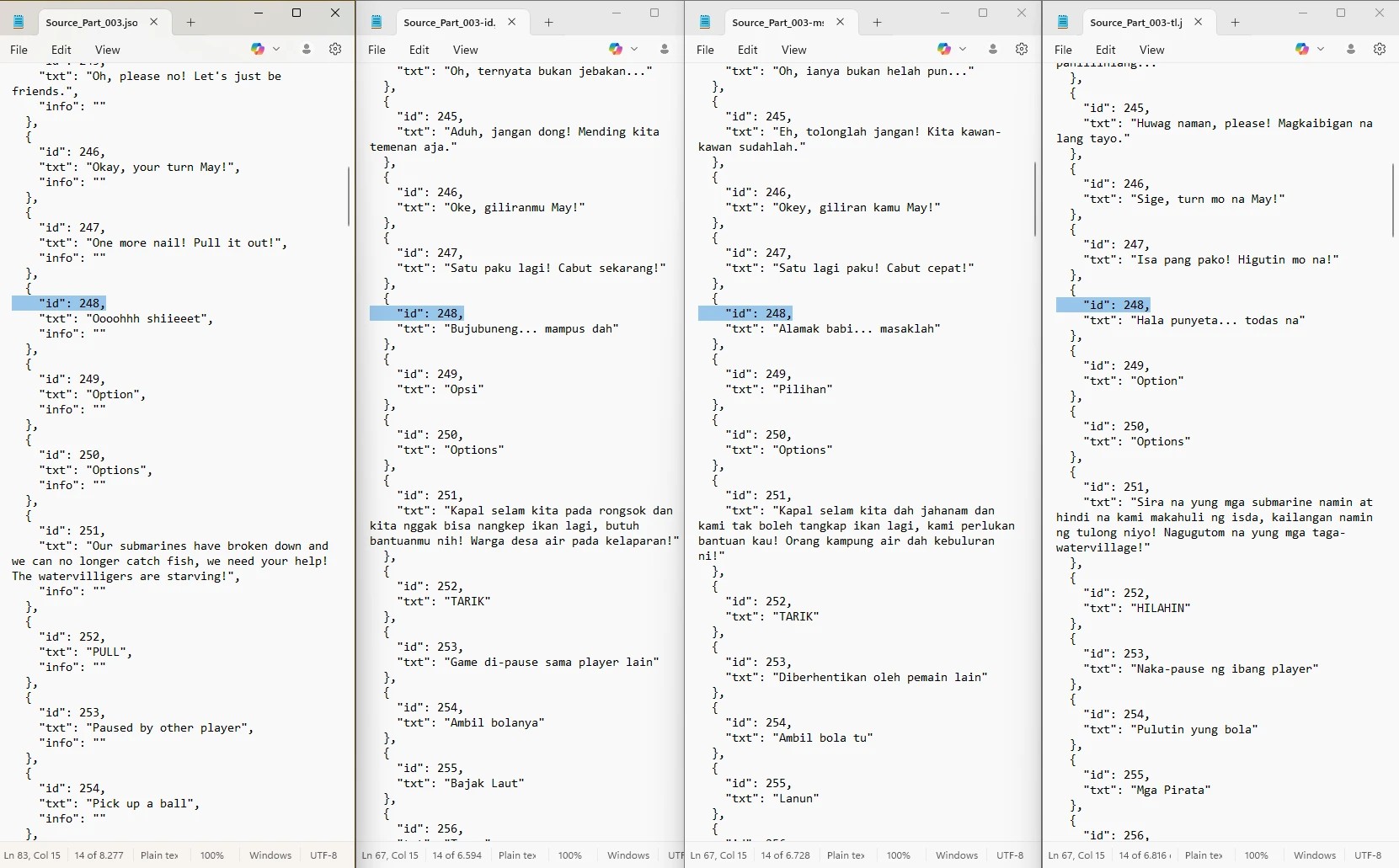
Task: Open Settings gear in the Source_Part_003.jso window
Action: click(x=335, y=50)
